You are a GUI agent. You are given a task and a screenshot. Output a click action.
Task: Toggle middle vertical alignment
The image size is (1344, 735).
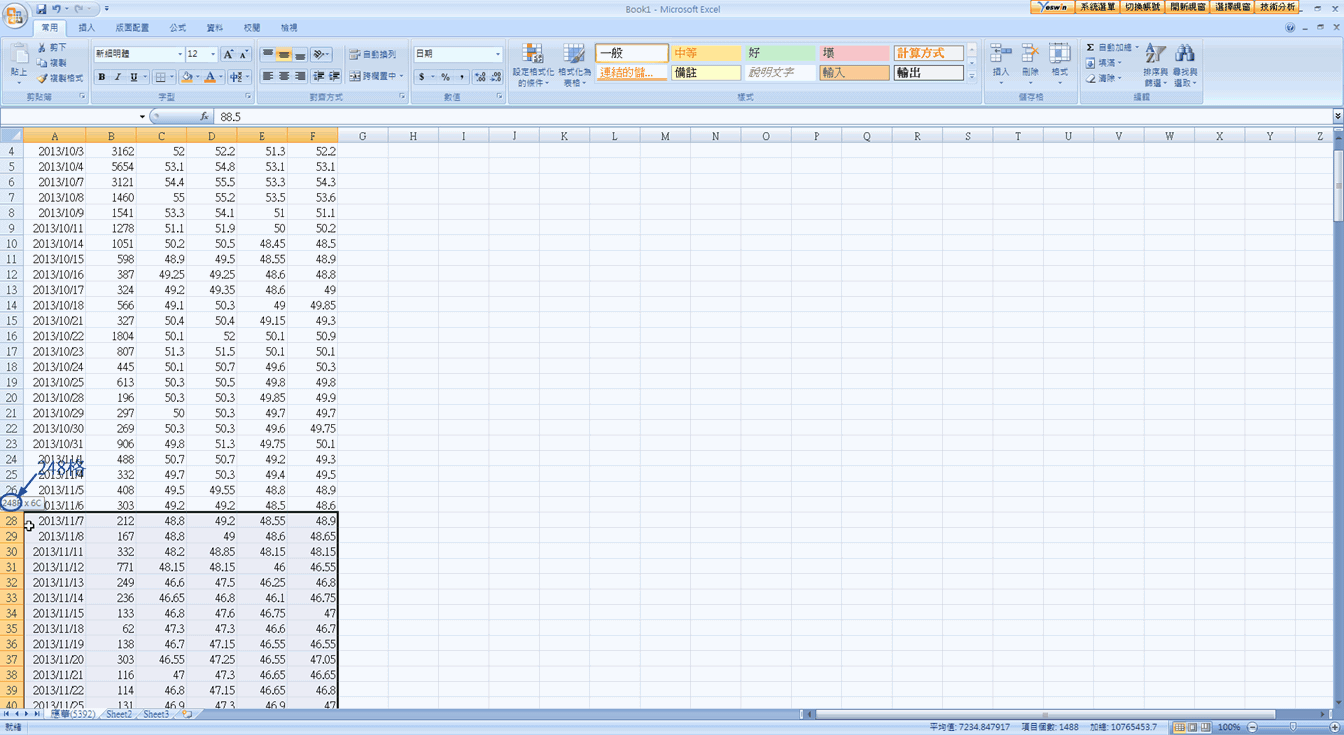click(284, 54)
